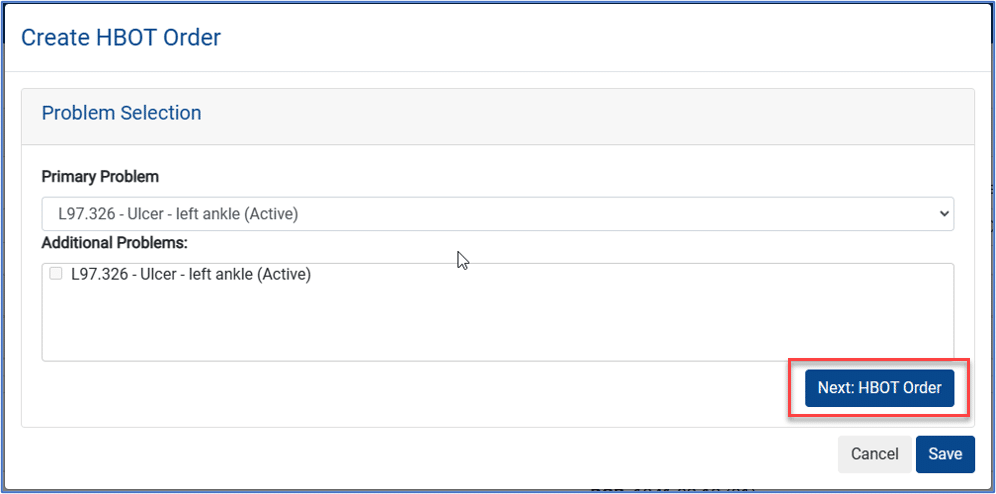Select the L97.326 Ulcer left ankle dropdown value
Image resolution: width=996 pixels, height=494 pixels.
pyautogui.click(x=178, y=214)
